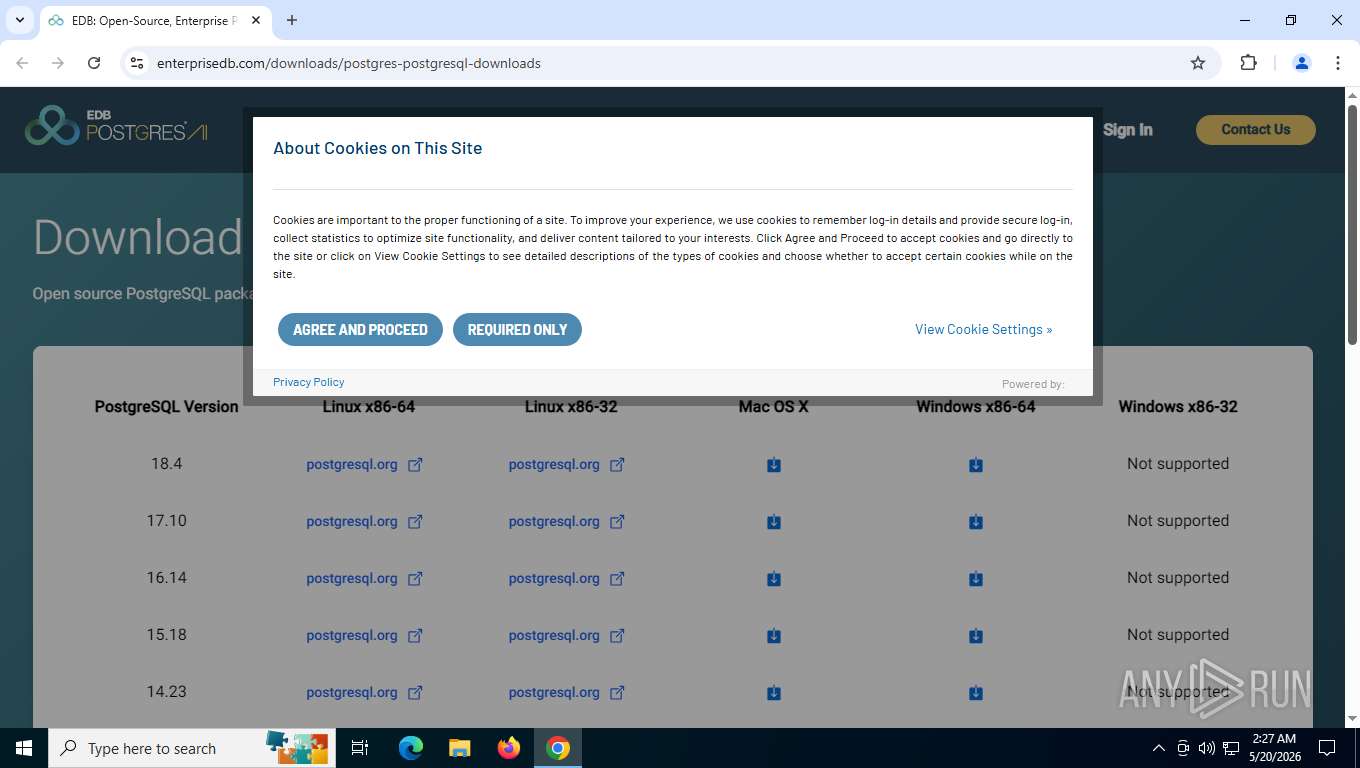The width and height of the screenshot is (1360, 768).
Task: Open a new browser tab
Action: pos(292,20)
